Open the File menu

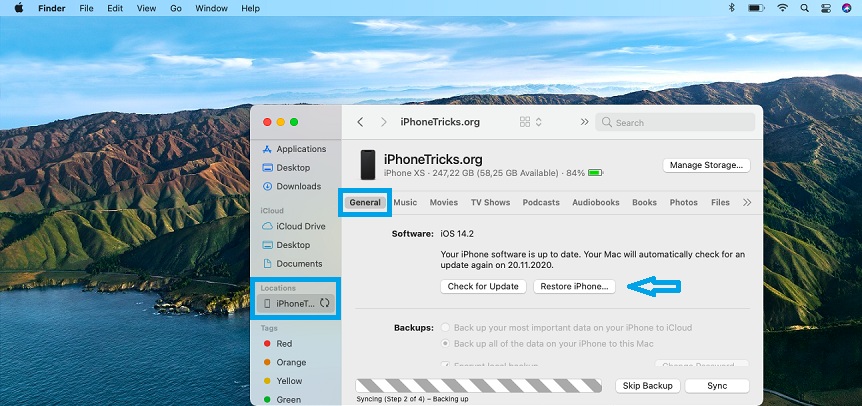(86, 8)
